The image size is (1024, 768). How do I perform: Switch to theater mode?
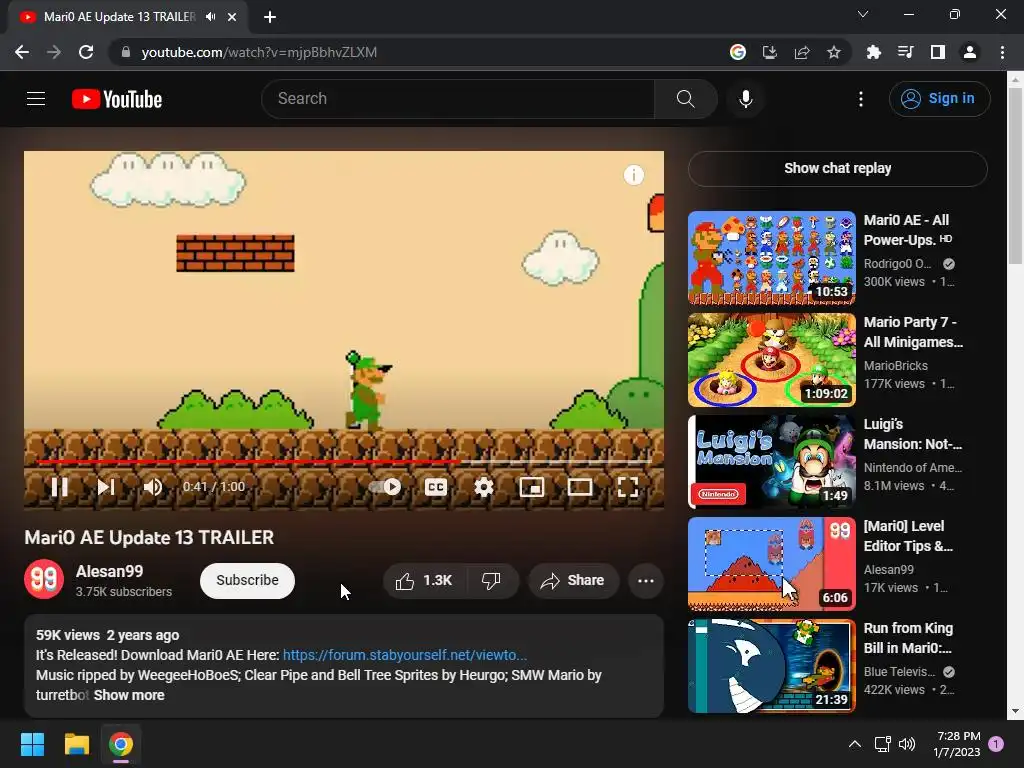coord(580,487)
